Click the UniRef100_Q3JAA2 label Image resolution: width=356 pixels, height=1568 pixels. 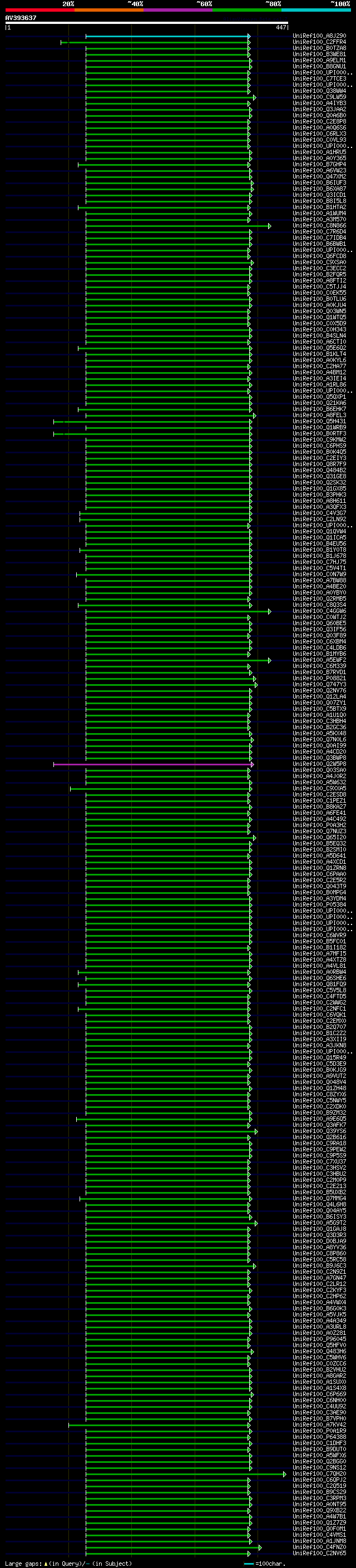[319, 110]
